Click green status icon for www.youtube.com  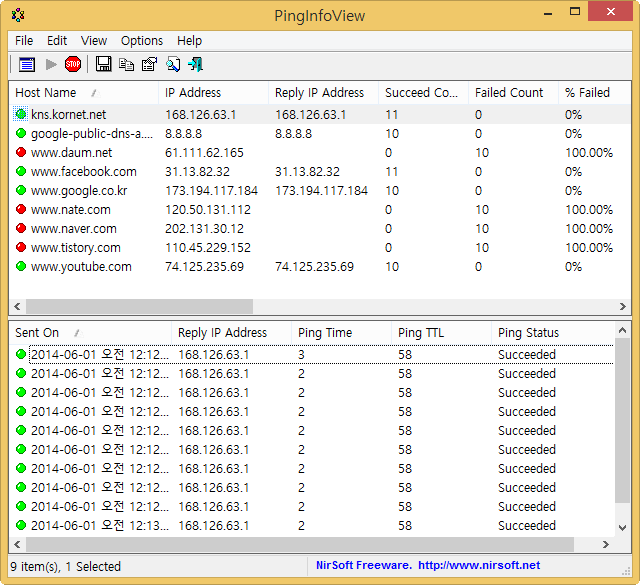[x=21, y=266]
